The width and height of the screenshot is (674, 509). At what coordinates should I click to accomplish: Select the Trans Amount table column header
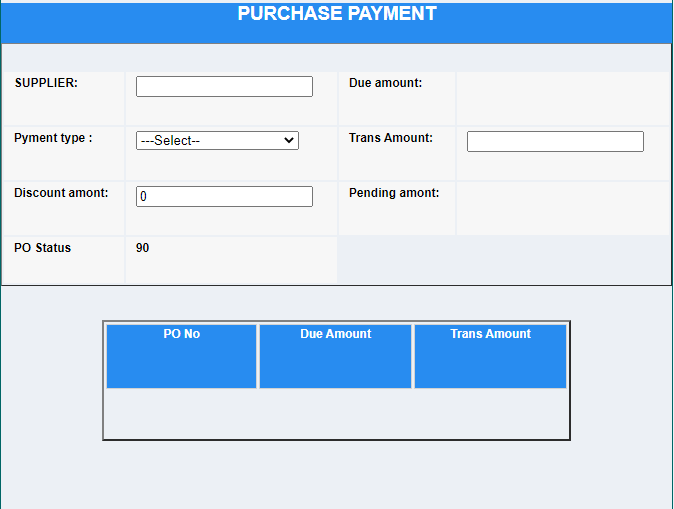[490, 334]
